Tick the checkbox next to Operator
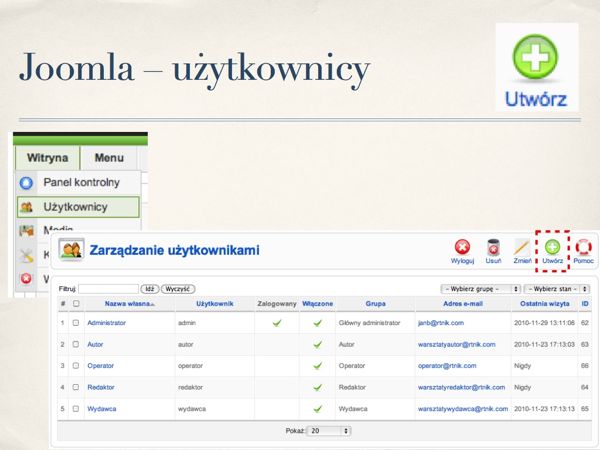 (76, 366)
